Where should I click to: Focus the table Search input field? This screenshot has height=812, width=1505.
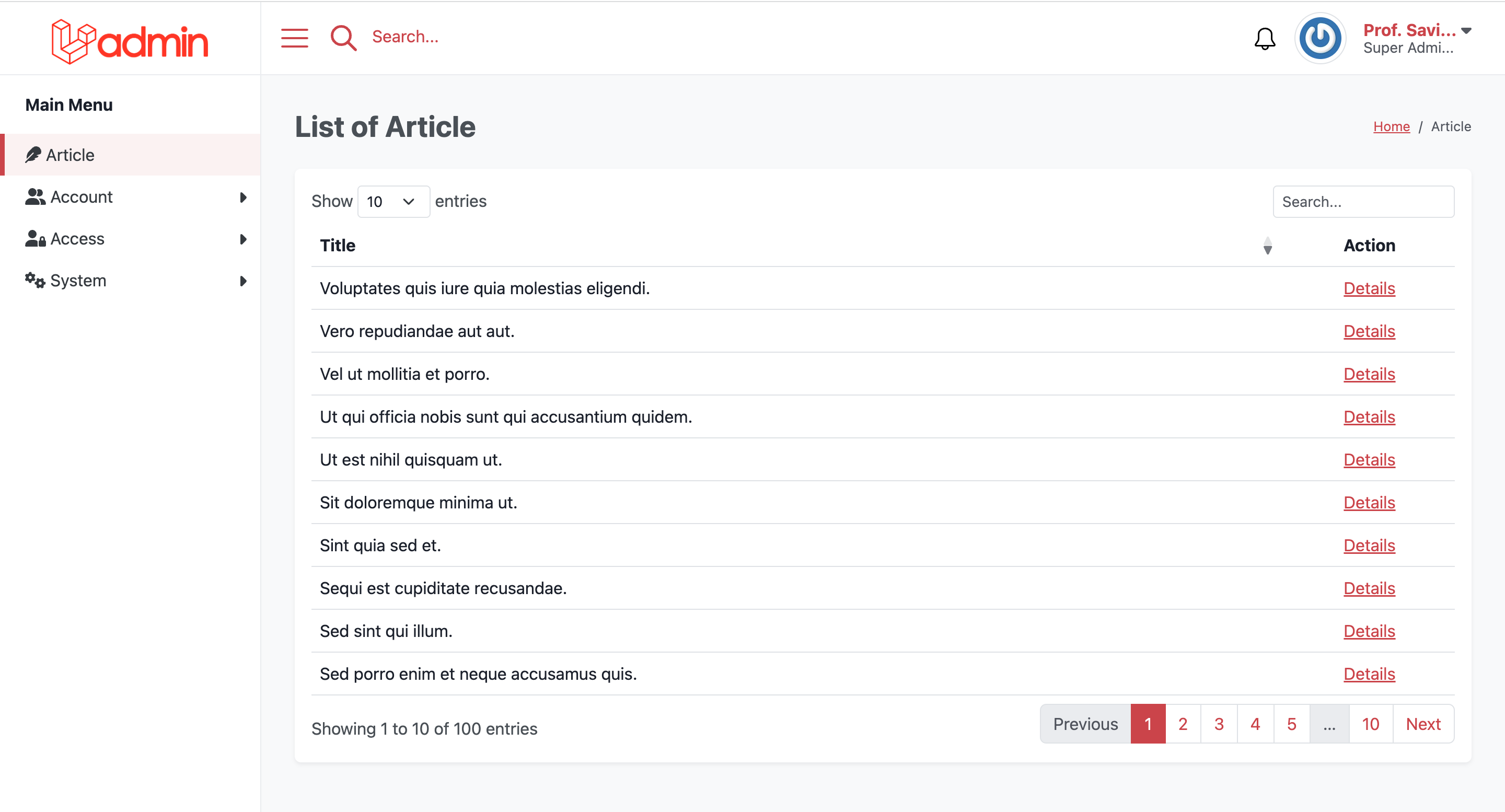click(x=1363, y=202)
